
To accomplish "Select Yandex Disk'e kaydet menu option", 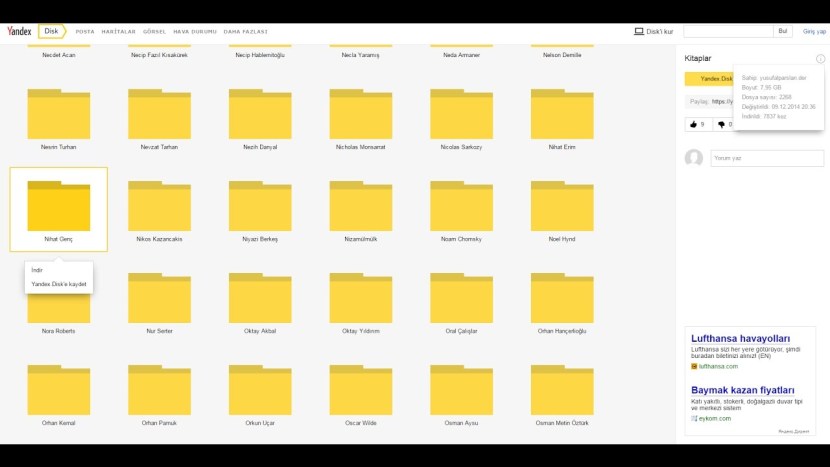I will pos(59,284).
